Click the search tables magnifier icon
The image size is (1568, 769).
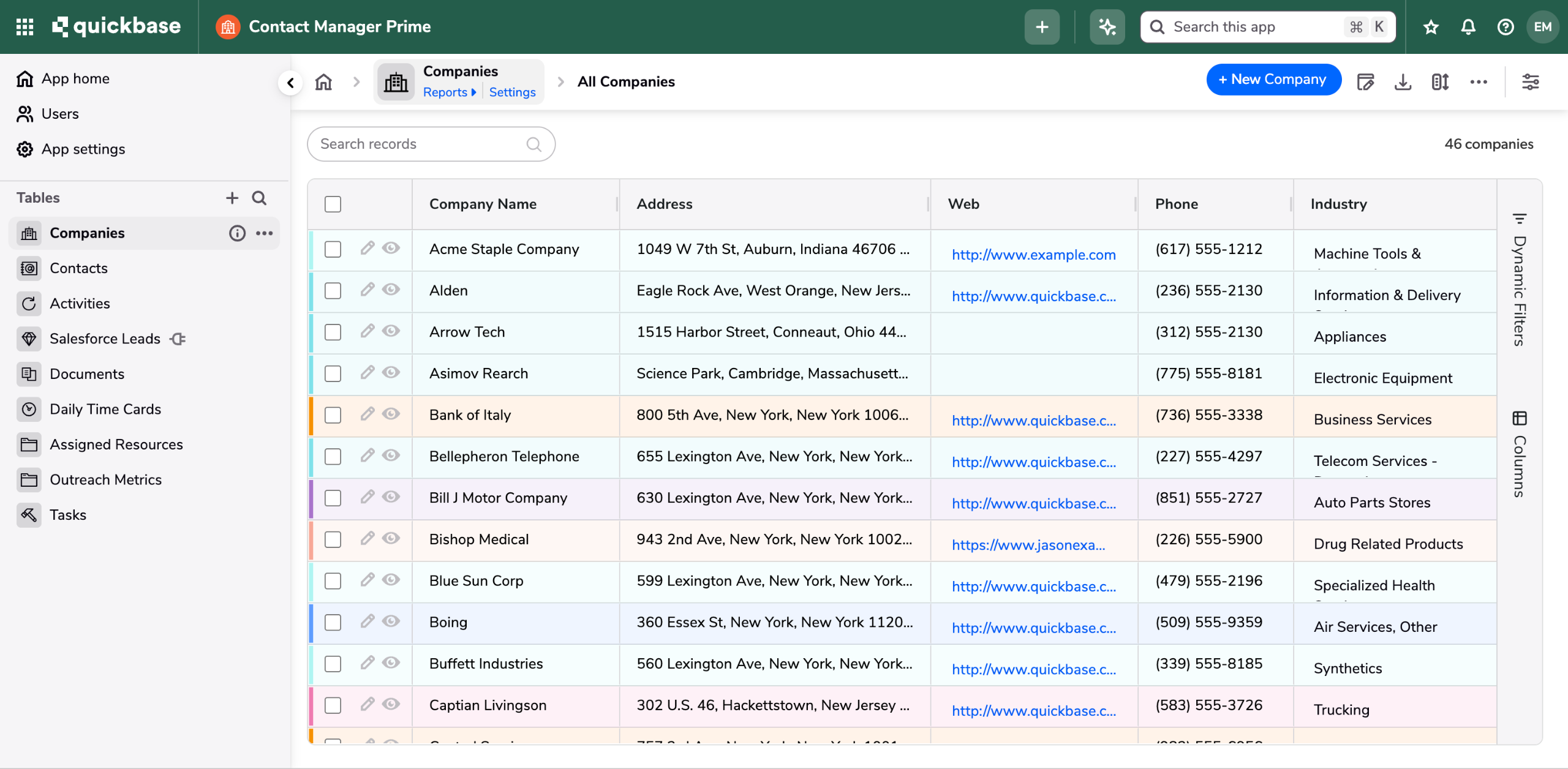(x=259, y=198)
